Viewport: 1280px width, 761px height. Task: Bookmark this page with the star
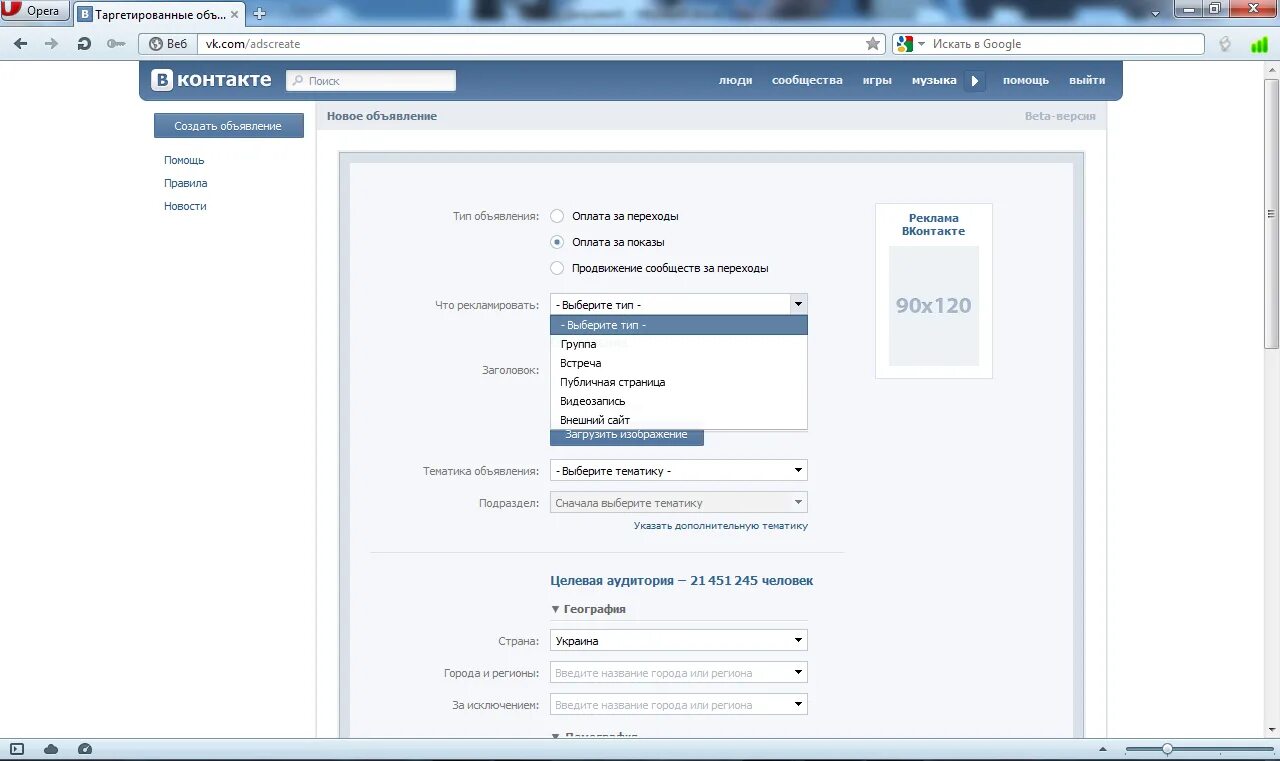click(x=873, y=44)
